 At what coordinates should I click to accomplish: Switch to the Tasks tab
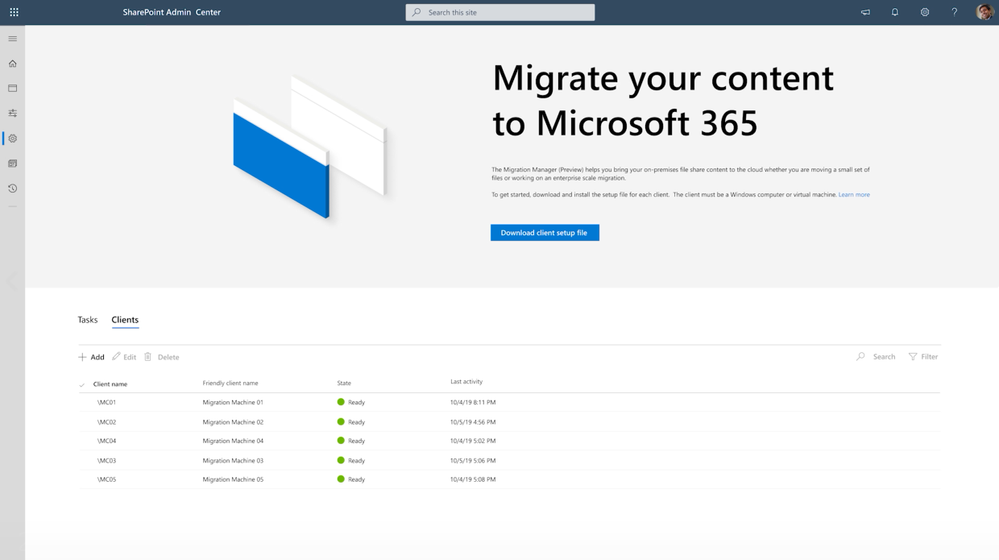88,320
